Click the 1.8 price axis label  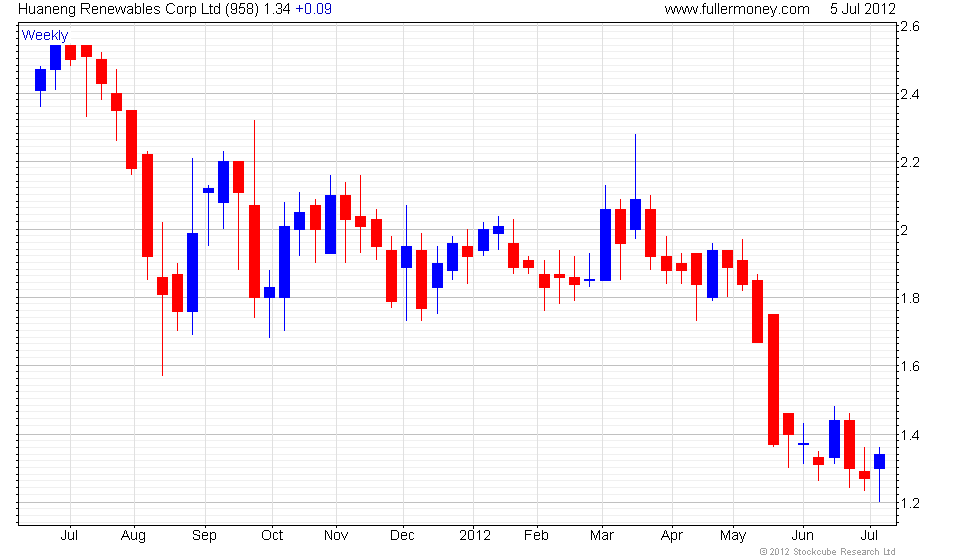pyautogui.click(x=909, y=298)
